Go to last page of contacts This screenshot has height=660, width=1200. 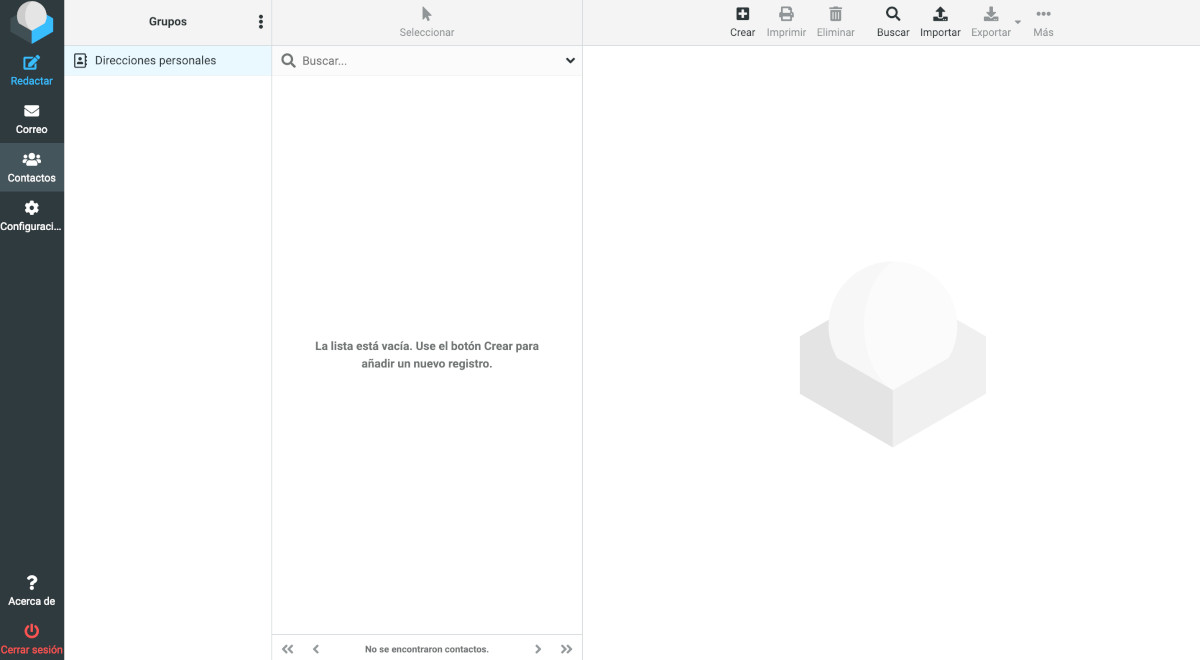coord(566,649)
